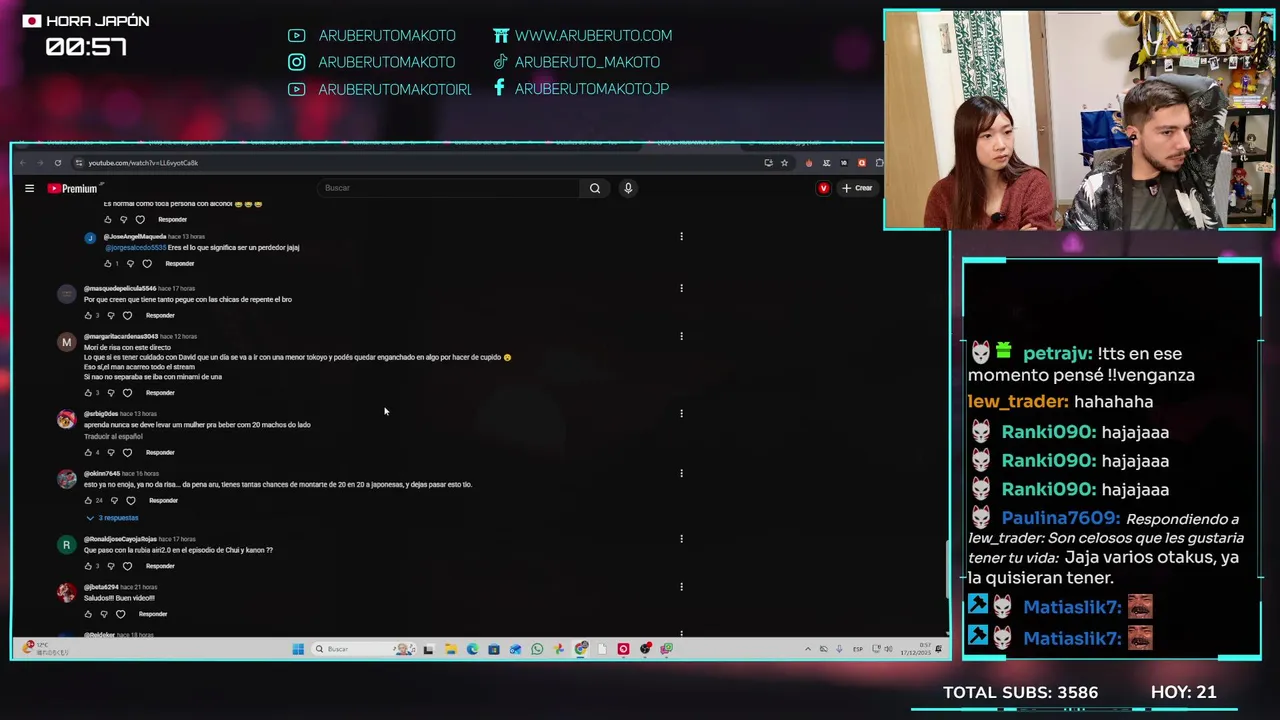
Task: Open options menu for margaritacardenas3043 comment
Action: (x=681, y=336)
